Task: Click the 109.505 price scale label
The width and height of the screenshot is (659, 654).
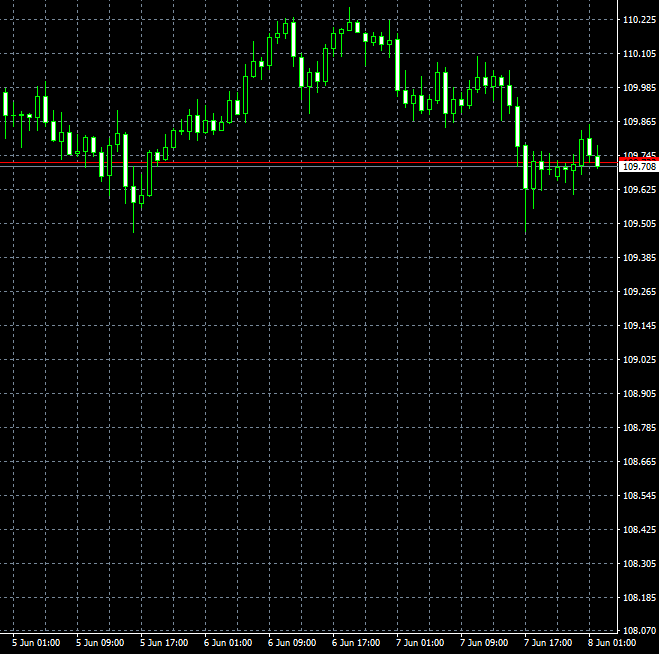Action: 639,224
